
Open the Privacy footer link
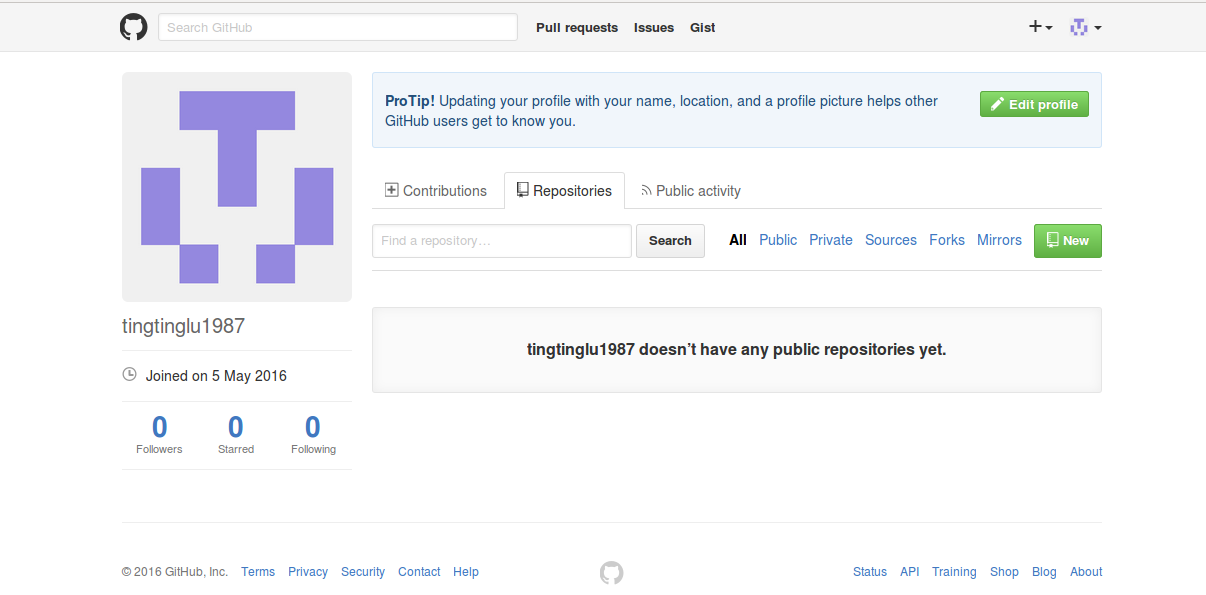point(308,572)
